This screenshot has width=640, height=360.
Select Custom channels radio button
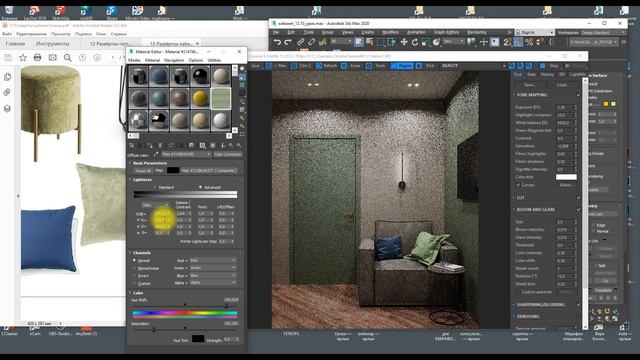point(134,283)
